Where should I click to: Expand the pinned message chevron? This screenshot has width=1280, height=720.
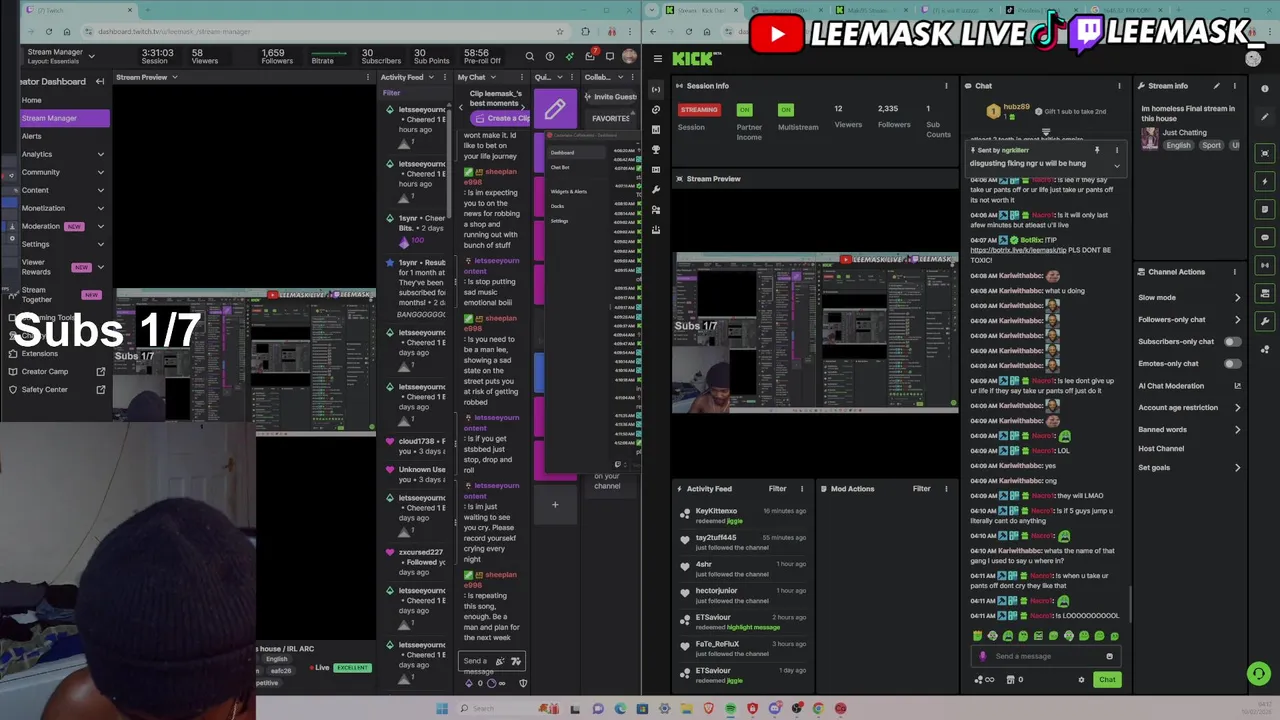(1117, 165)
